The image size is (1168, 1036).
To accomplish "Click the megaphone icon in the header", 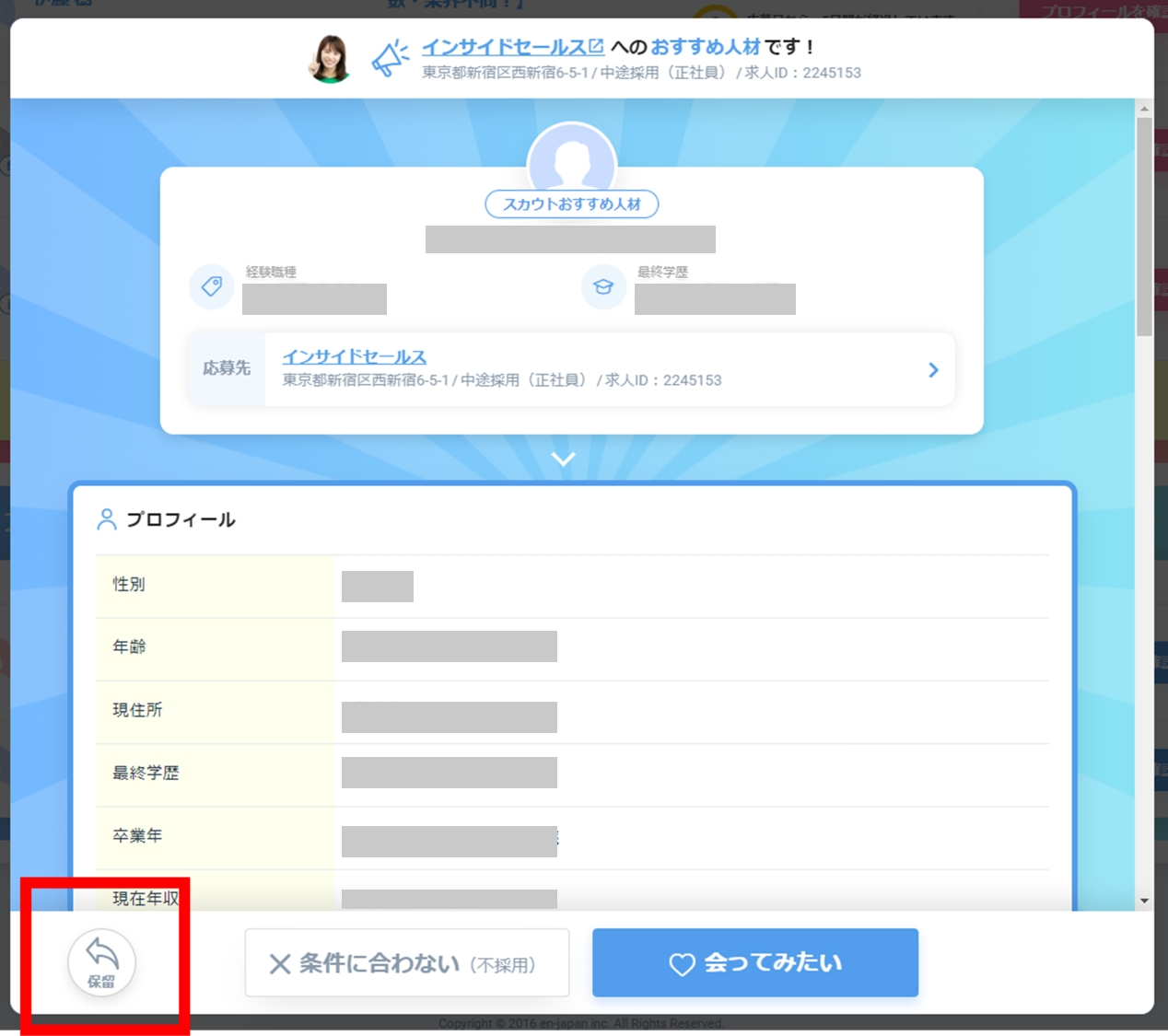I will (391, 58).
